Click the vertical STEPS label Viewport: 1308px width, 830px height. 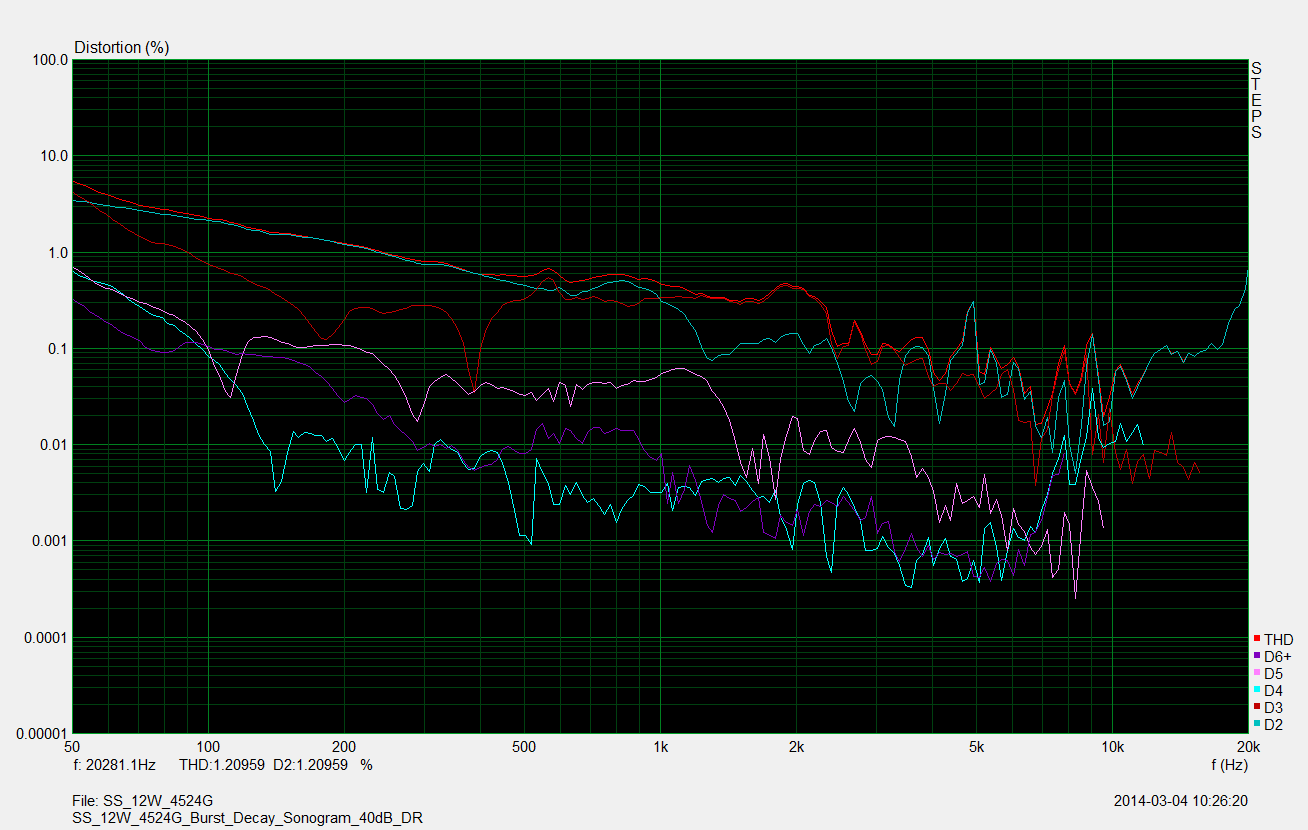1256,100
